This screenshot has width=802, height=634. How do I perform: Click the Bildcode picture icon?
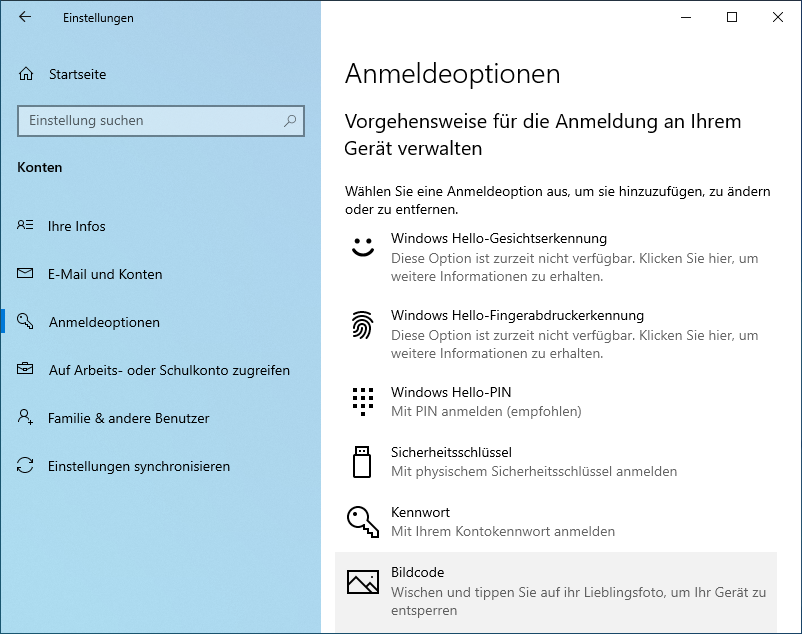point(361,581)
